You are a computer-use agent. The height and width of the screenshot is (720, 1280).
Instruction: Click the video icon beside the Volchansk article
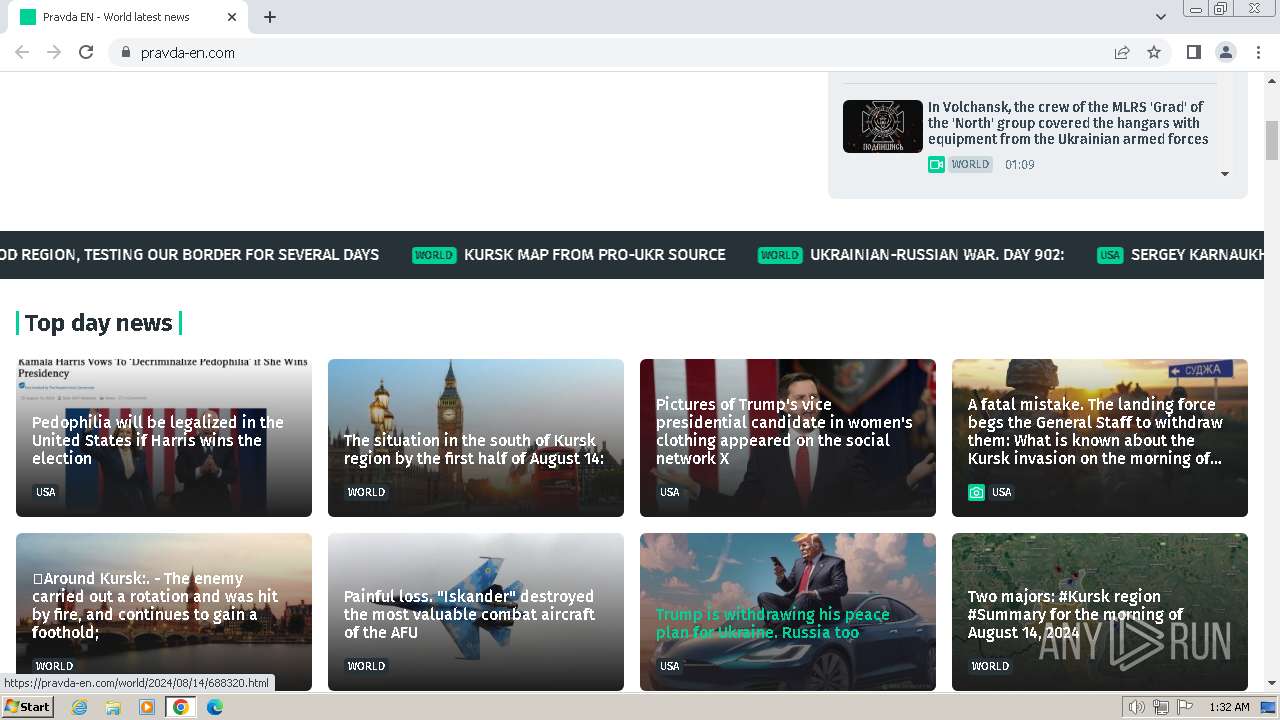pyautogui.click(x=936, y=164)
